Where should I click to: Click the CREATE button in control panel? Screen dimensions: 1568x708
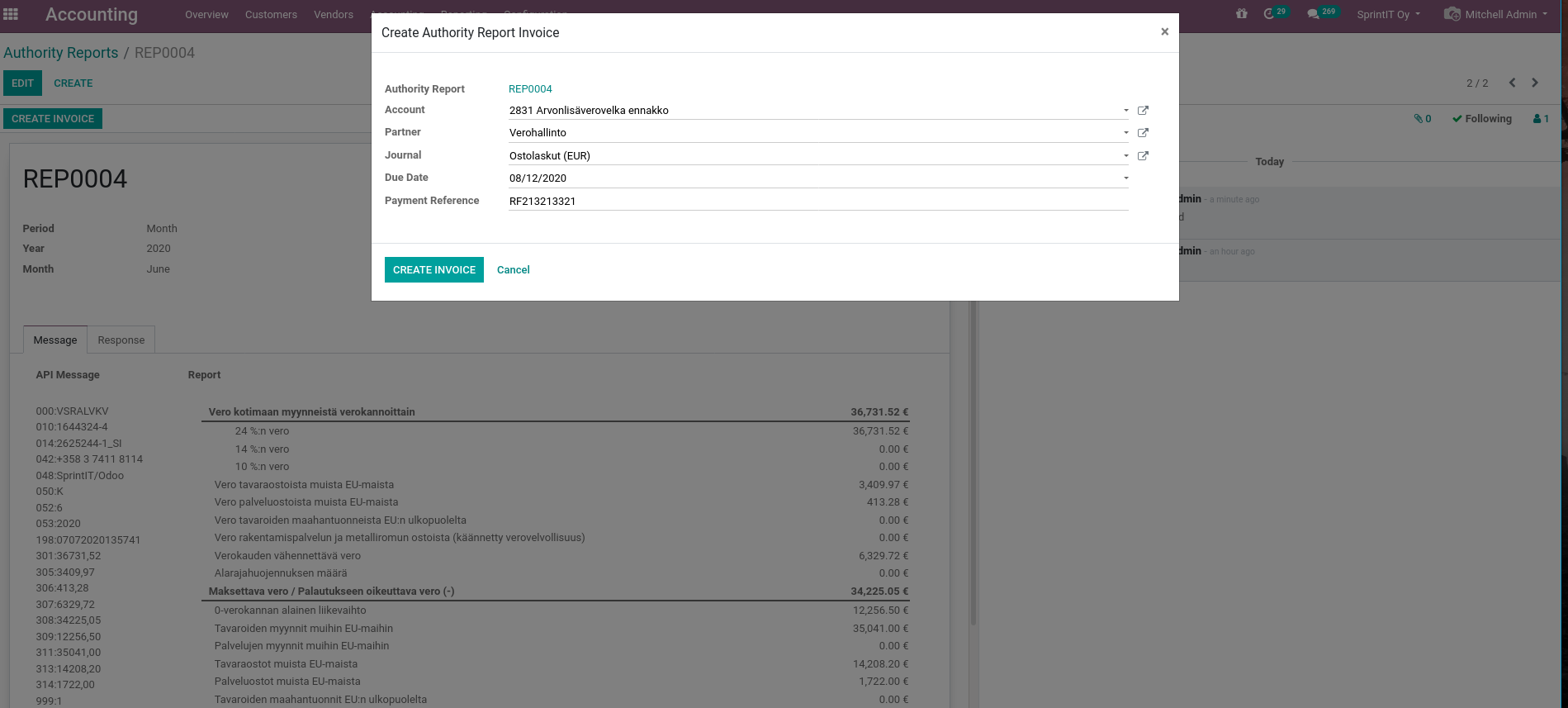pyautogui.click(x=73, y=83)
